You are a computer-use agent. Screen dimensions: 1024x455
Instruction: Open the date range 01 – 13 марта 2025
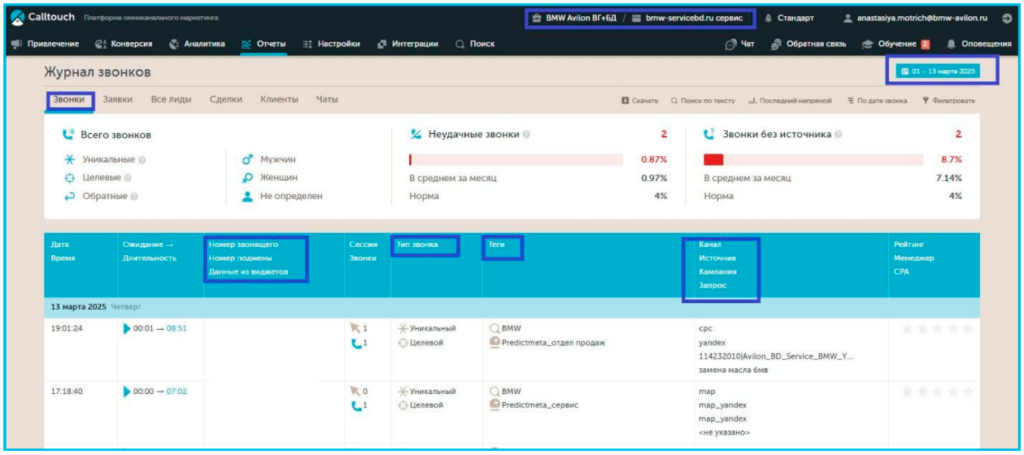pos(936,71)
